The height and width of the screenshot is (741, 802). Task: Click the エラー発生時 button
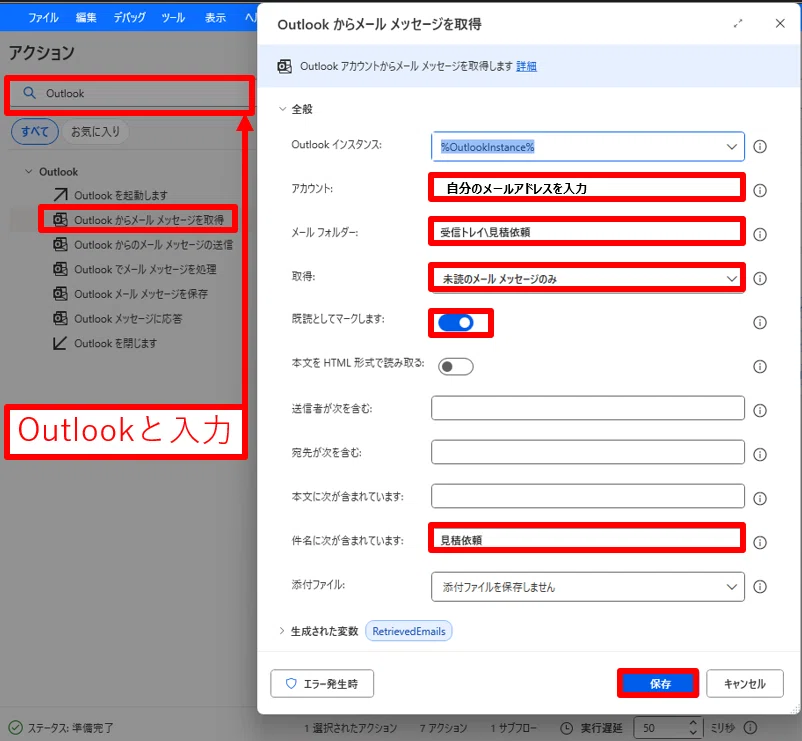pos(322,684)
